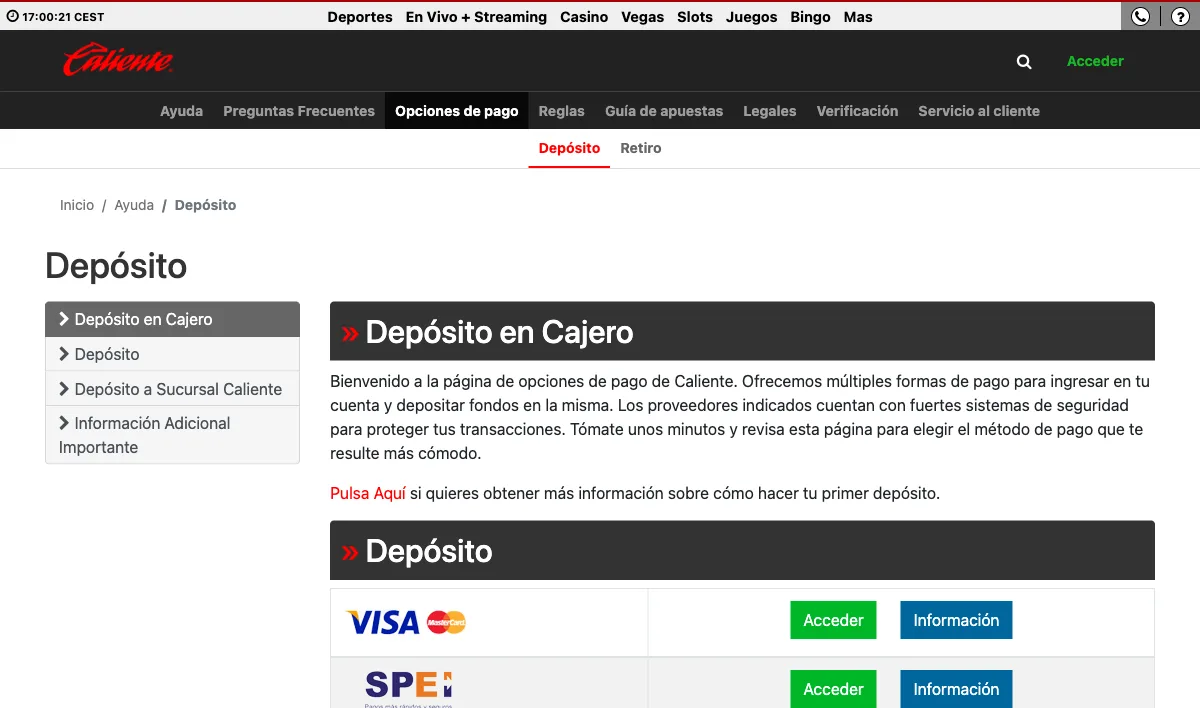
Task: Expand Depósito en Cajero sidebar item
Action: click(x=172, y=319)
